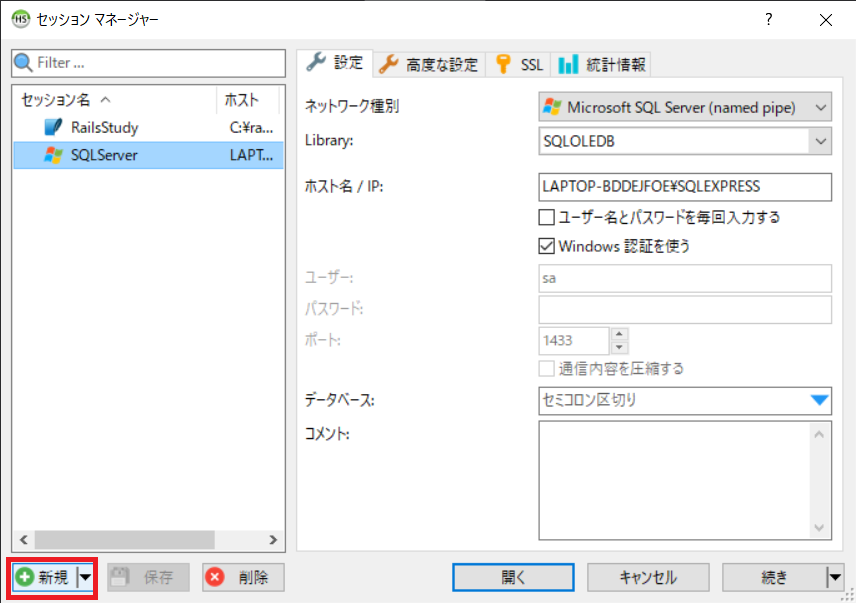Screen dimensions: 856x603
Task: Switch to the SSL tab
Action: (518, 65)
